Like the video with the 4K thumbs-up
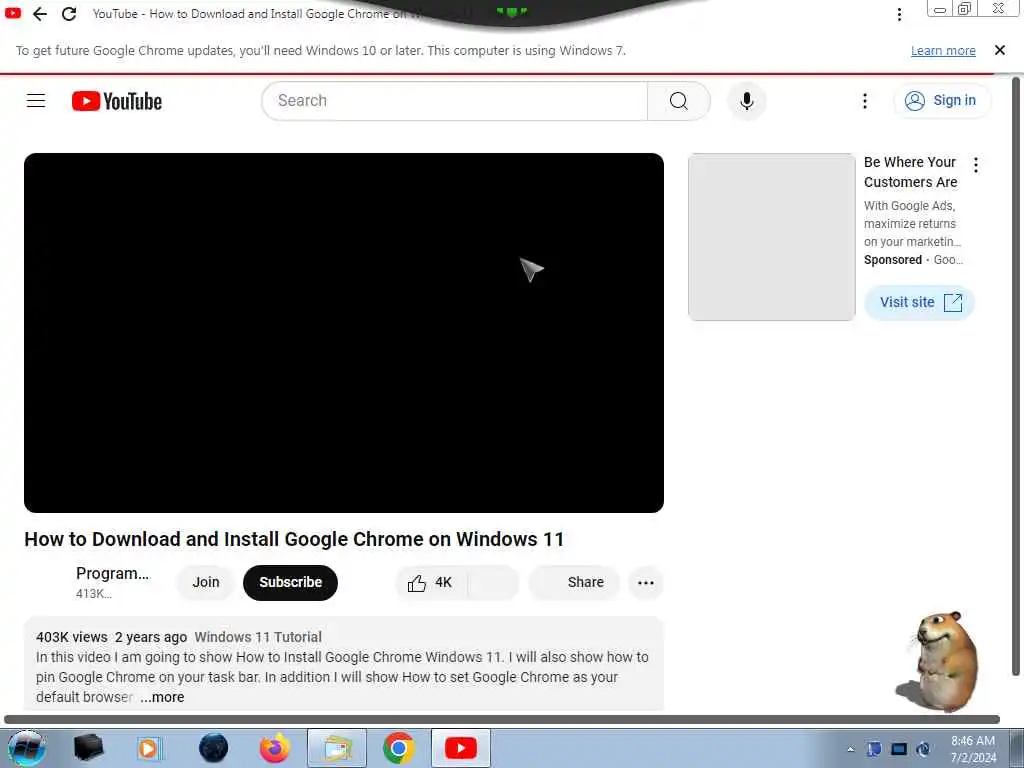 coord(430,583)
